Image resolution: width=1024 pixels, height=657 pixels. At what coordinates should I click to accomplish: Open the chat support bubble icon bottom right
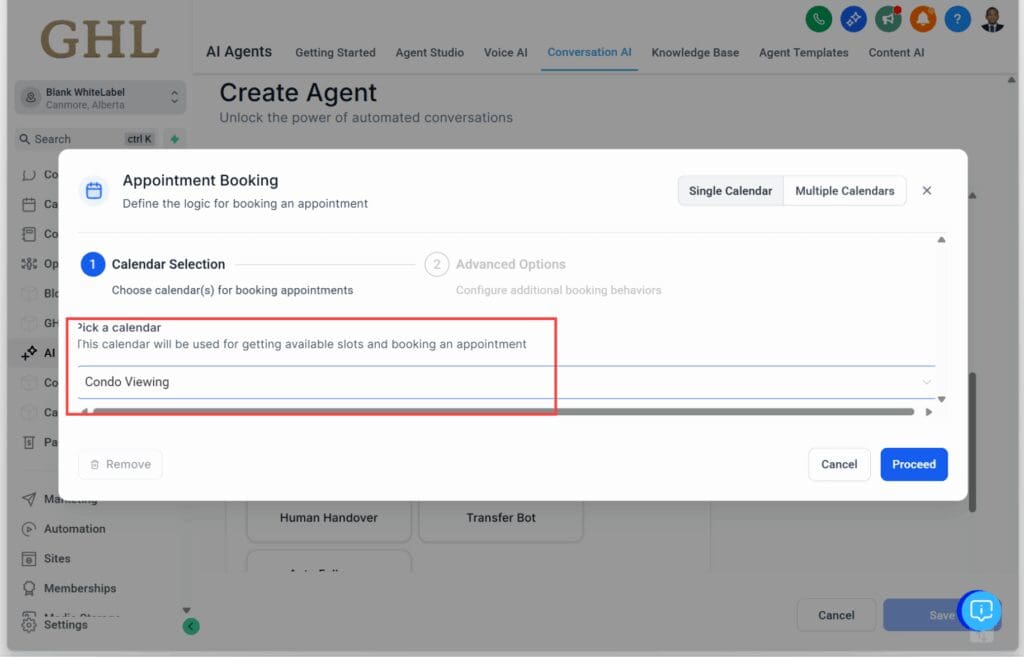click(980, 611)
